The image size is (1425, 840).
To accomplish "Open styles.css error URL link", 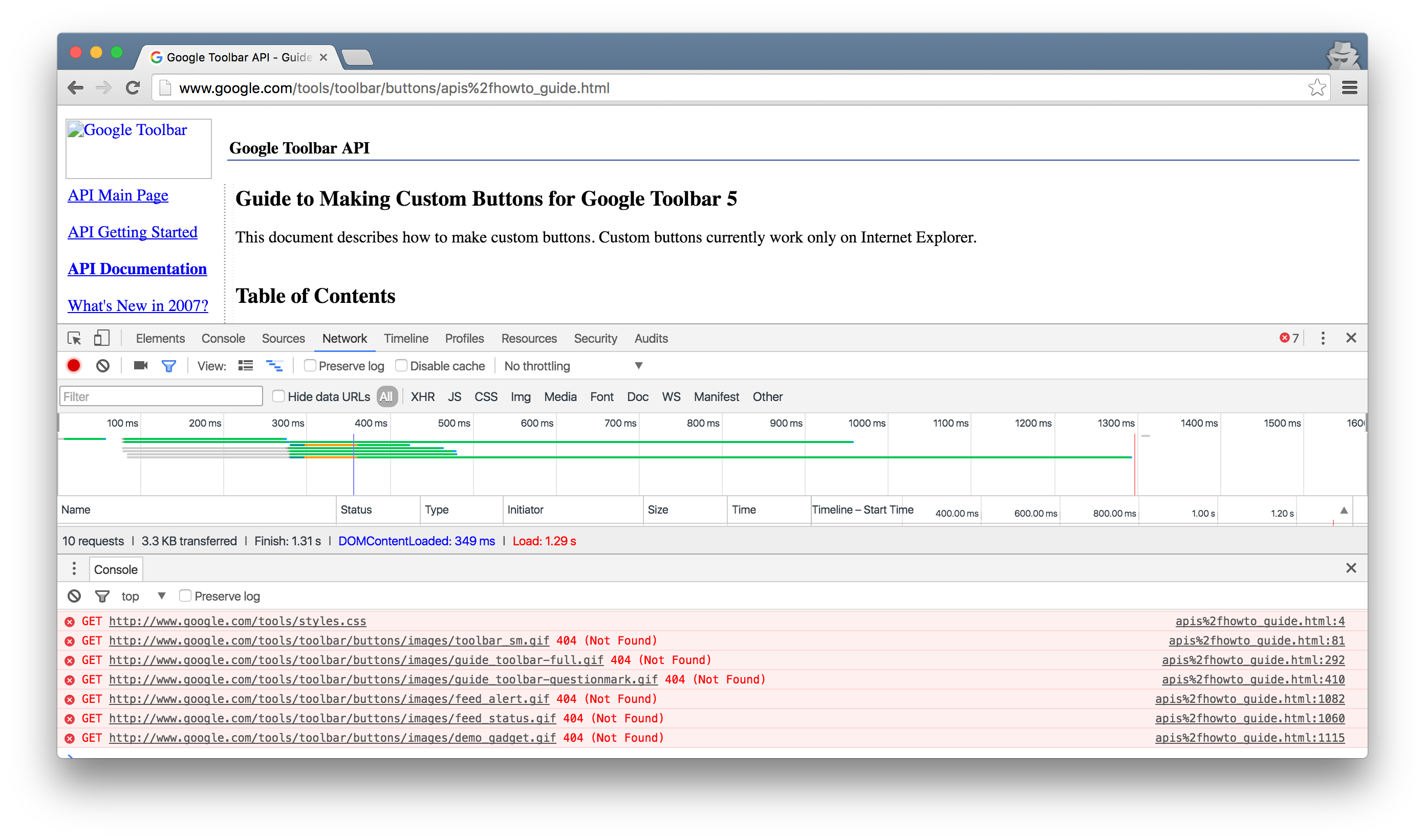I will [x=237, y=621].
